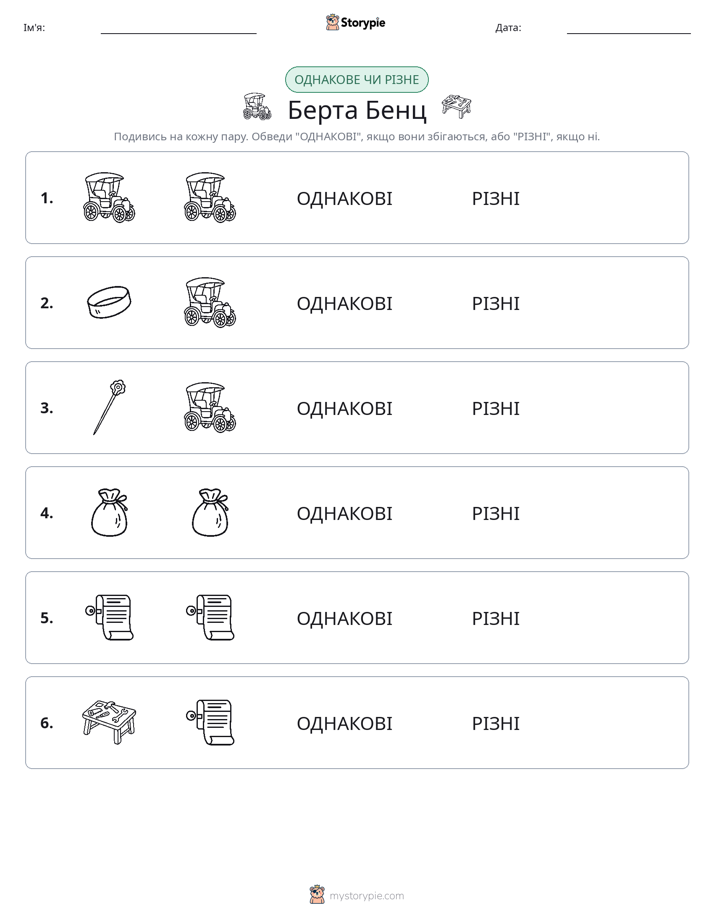Click the ring icon in row 2
Screen dimensions: 714x924
109,302
